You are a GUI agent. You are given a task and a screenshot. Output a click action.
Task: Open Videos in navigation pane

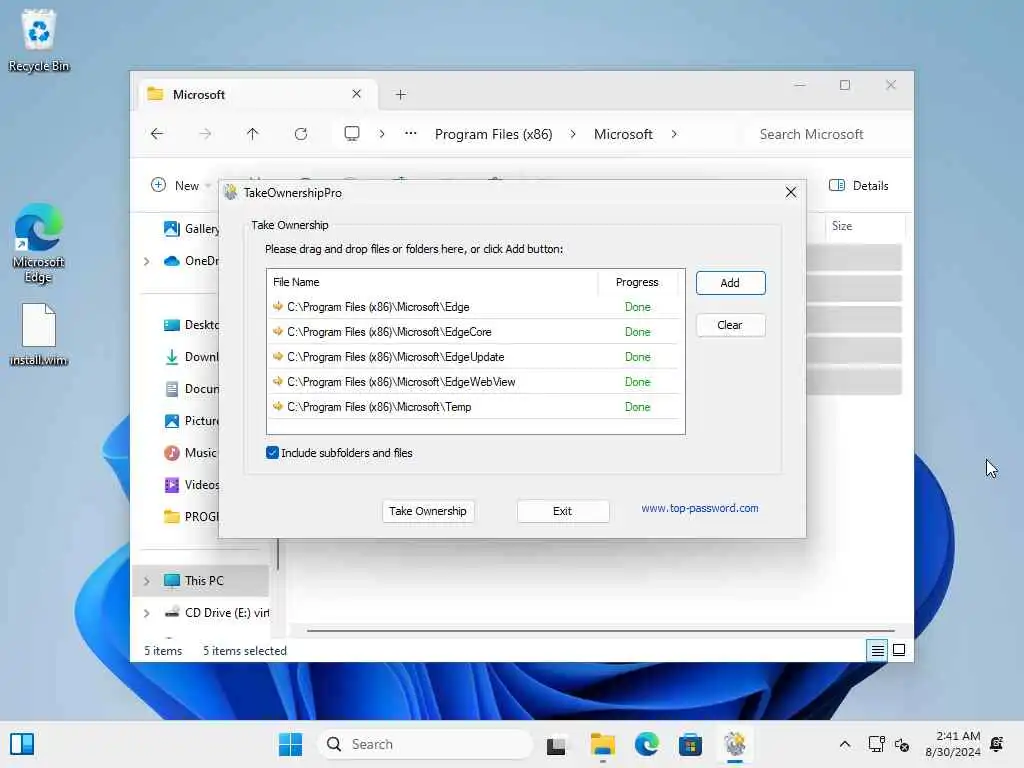coord(191,485)
